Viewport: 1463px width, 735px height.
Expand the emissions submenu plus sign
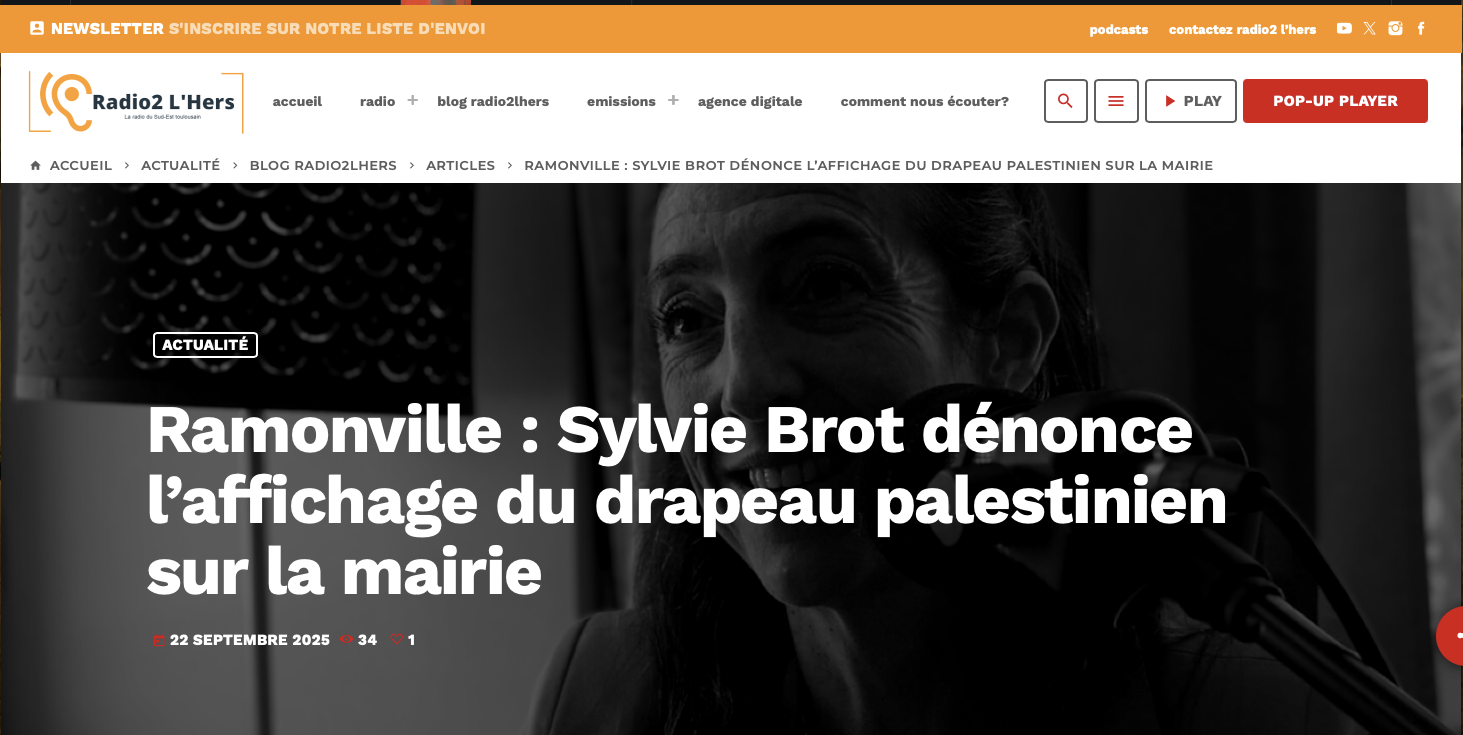click(673, 100)
